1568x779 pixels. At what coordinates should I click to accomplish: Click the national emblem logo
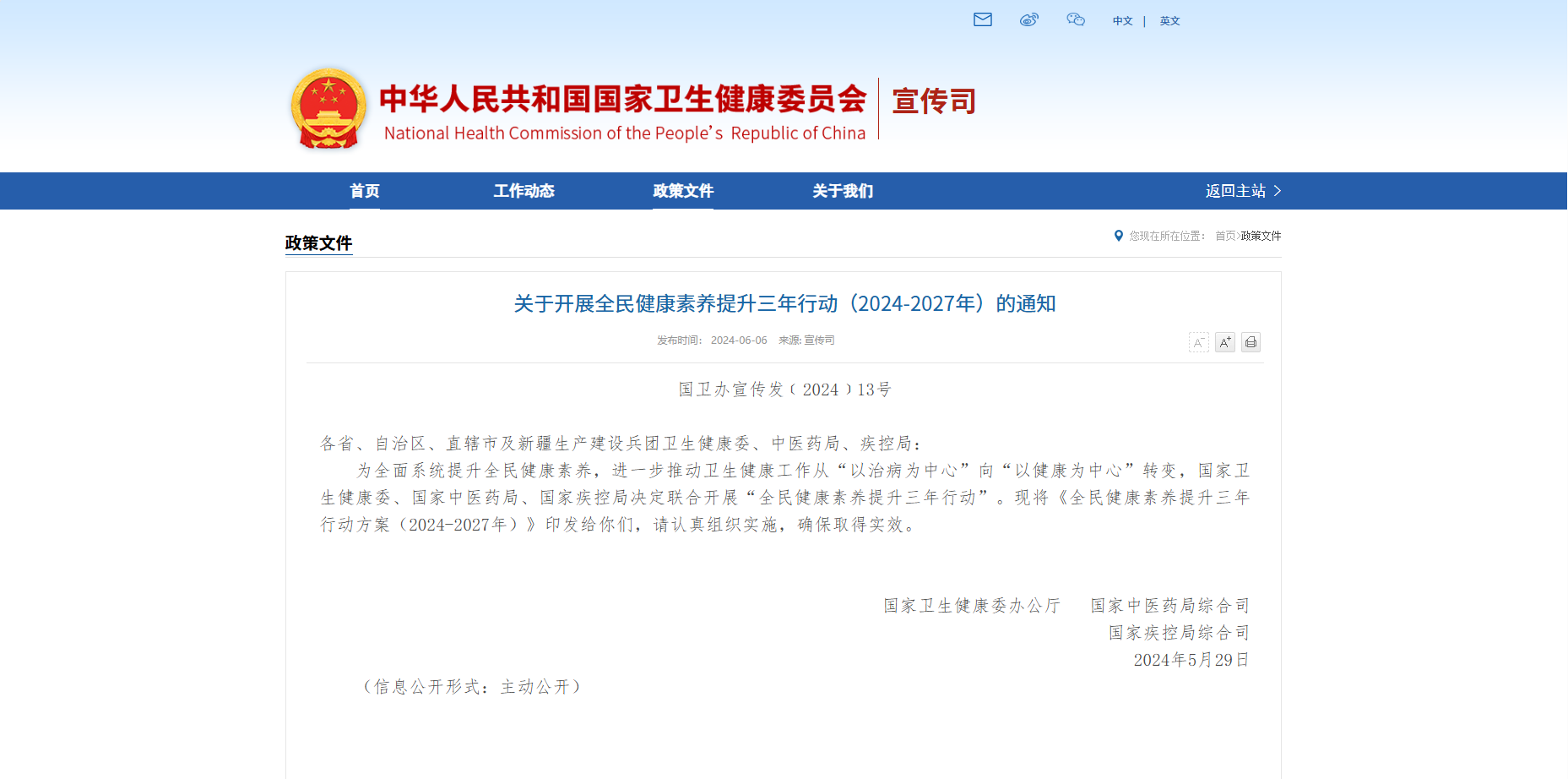tap(328, 109)
